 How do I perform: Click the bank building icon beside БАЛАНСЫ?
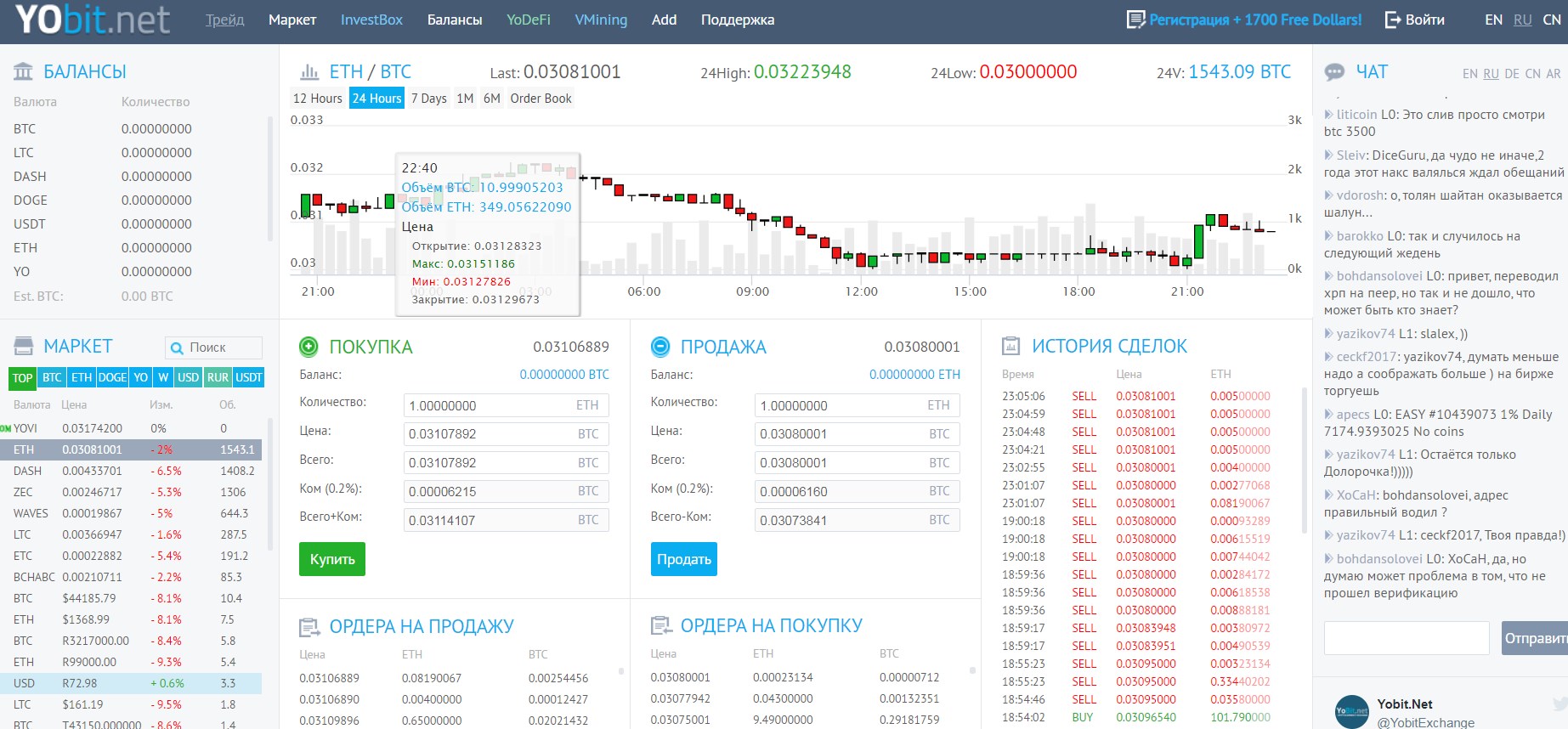pos(24,71)
